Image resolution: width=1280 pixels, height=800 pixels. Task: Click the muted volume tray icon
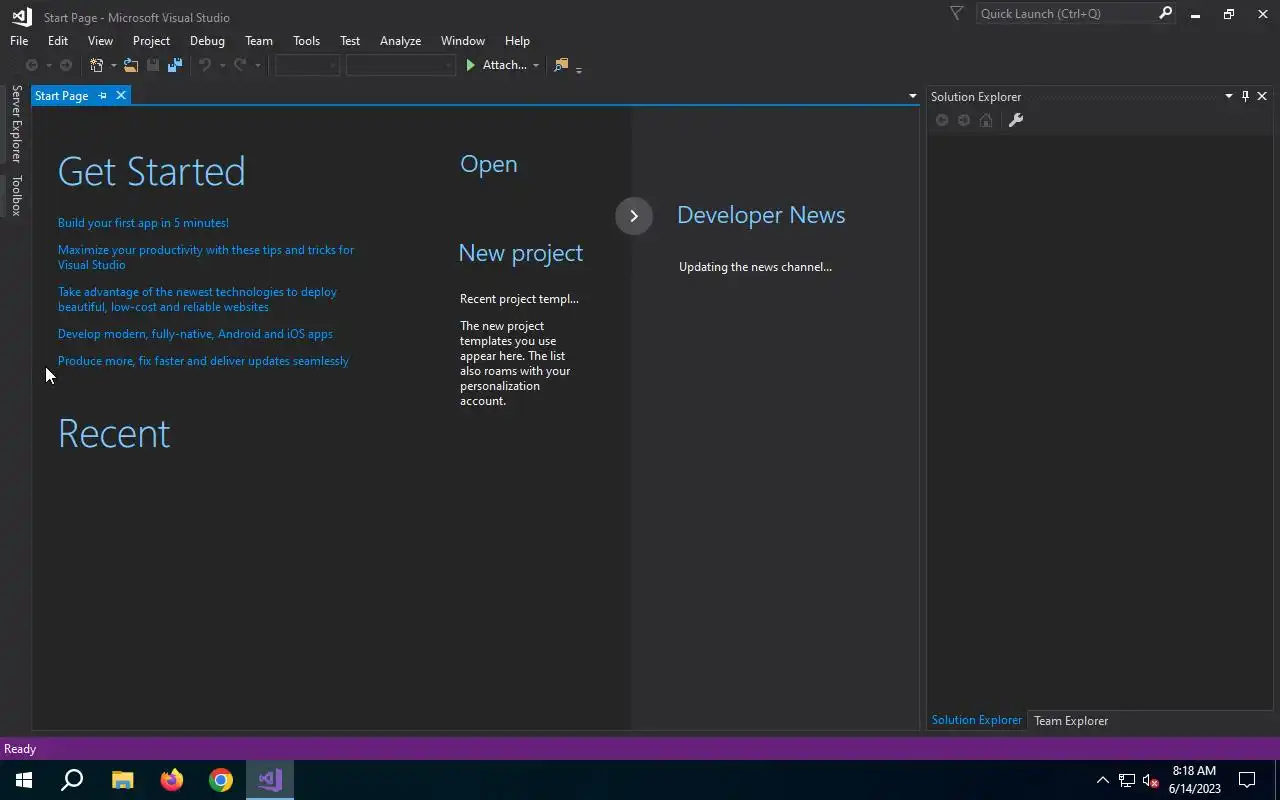coord(1151,780)
